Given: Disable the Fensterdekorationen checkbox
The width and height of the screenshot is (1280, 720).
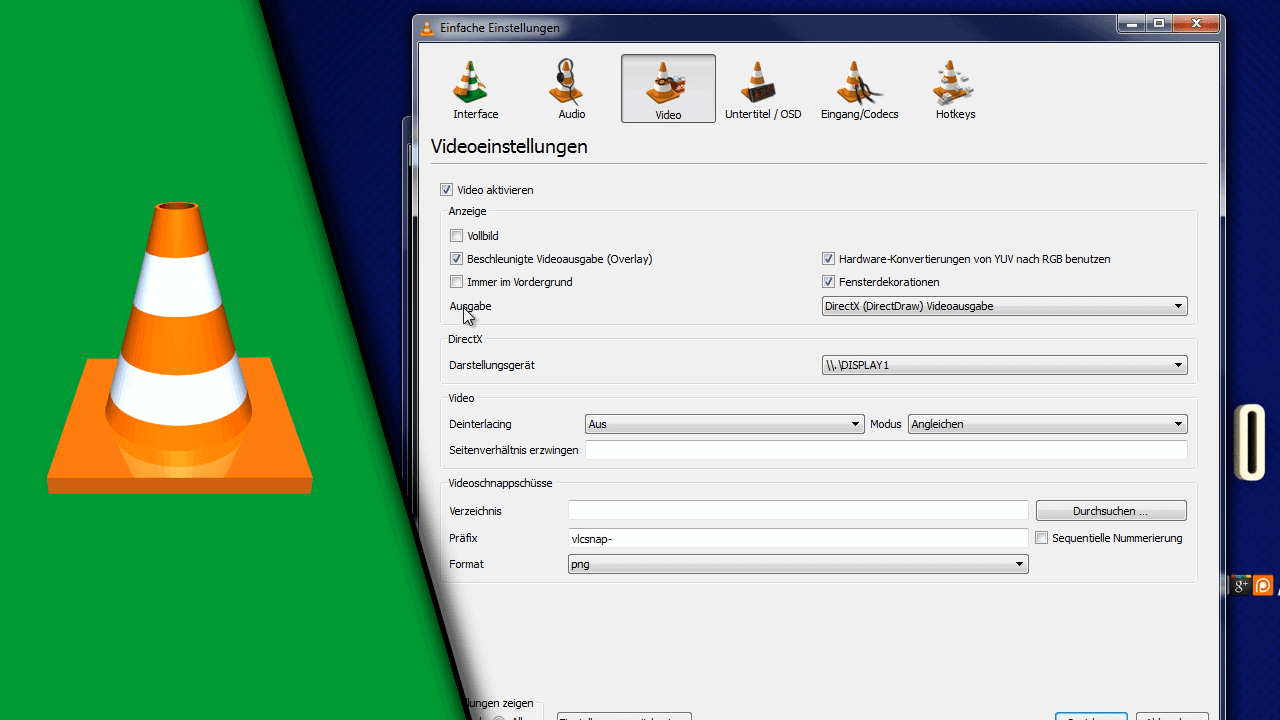Looking at the screenshot, I should 828,281.
